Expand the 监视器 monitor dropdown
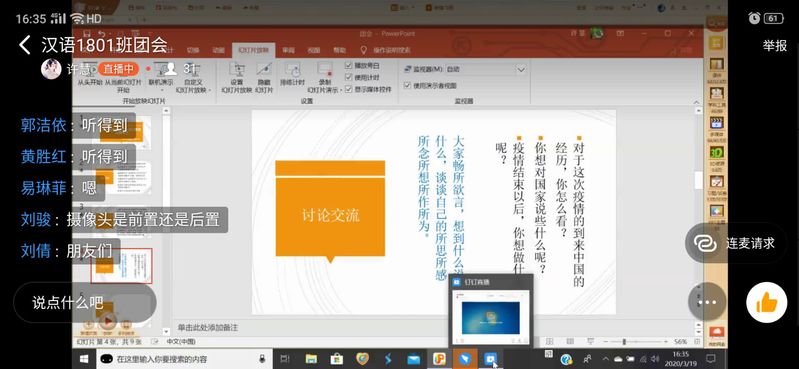799x369 pixels. (x=521, y=69)
